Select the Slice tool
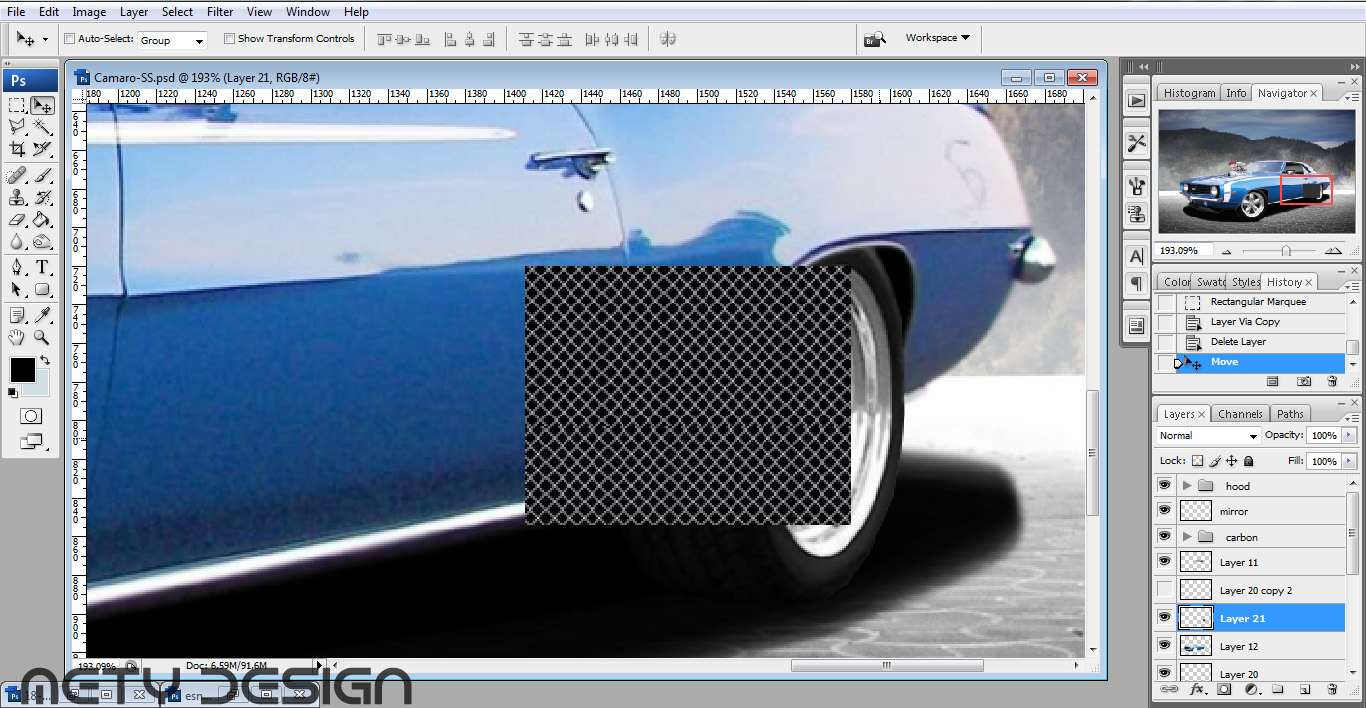Image resolution: width=1366 pixels, height=708 pixels. click(x=42, y=149)
